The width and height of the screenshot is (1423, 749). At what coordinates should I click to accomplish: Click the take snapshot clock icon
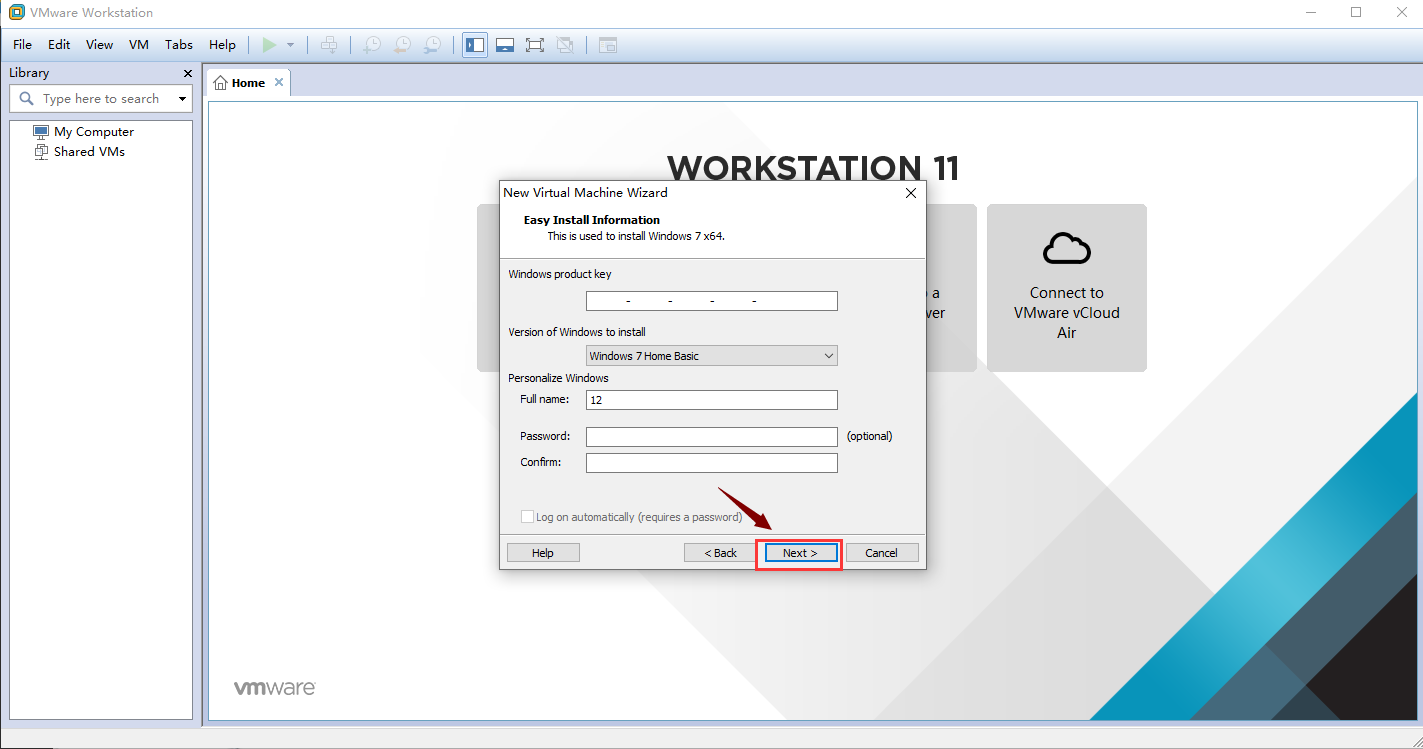[x=372, y=45]
